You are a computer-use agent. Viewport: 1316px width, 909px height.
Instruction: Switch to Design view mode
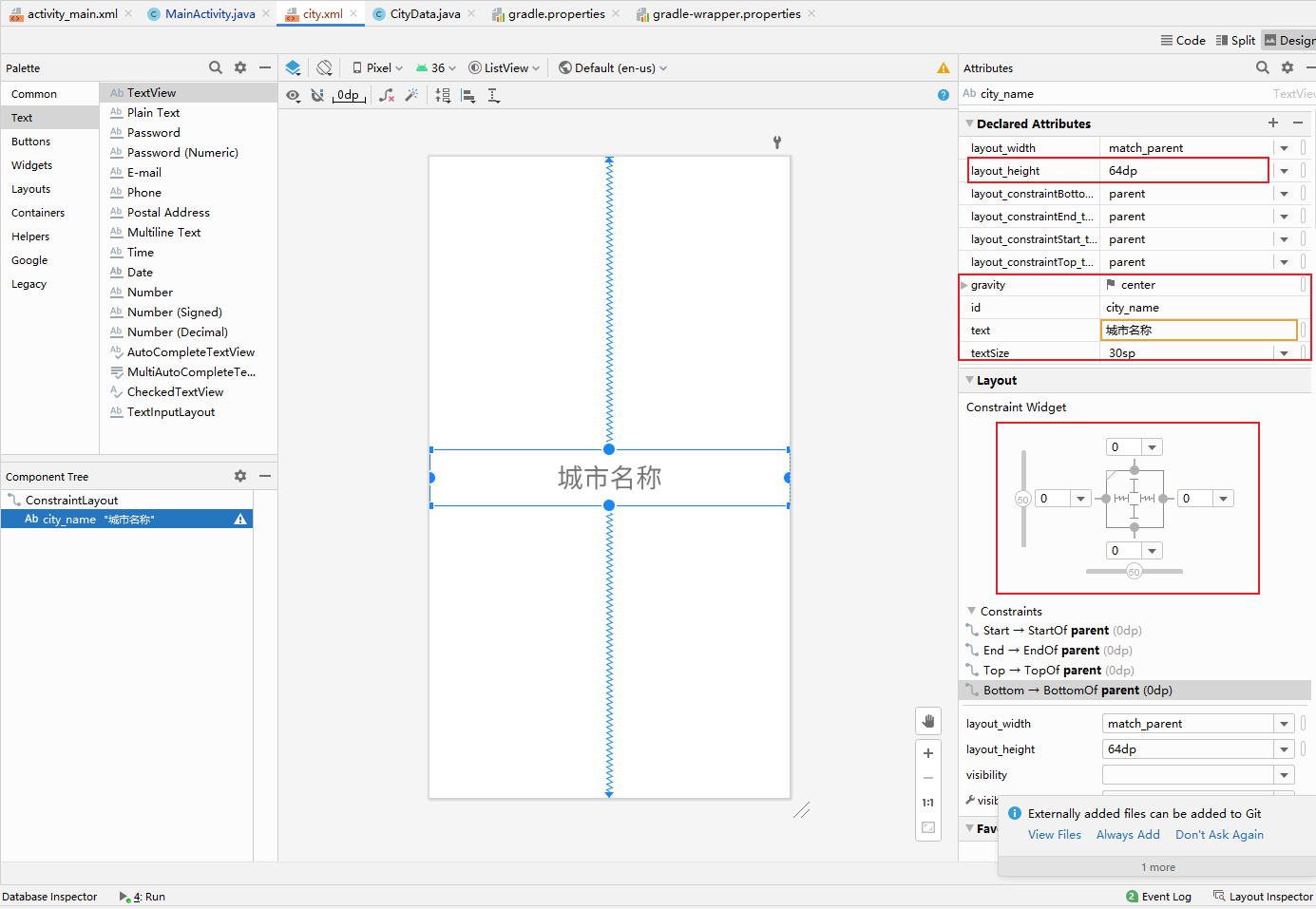pyautogui.click(x=1288, y=40)
